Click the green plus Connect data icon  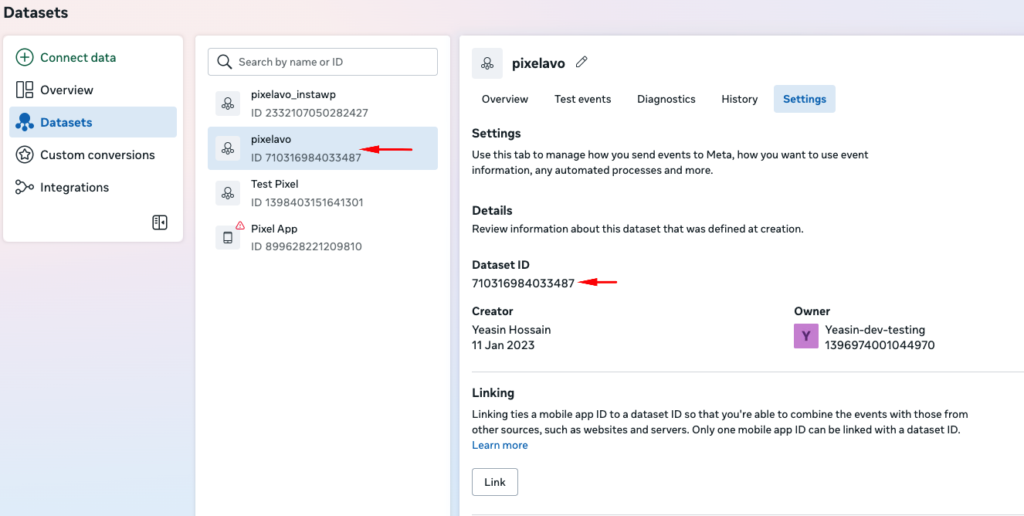tap(25, 58)
